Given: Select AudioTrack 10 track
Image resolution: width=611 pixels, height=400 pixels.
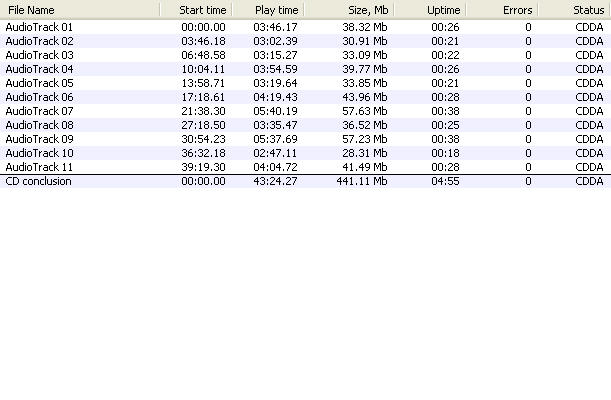Looking at the screenshot, I should pyautogui.click(x=39, y=153).
